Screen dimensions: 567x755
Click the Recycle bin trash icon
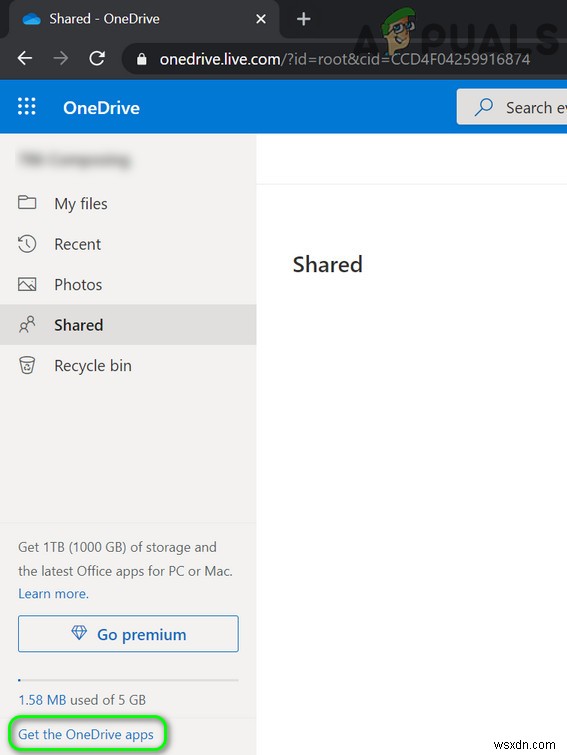coord(27,365)
